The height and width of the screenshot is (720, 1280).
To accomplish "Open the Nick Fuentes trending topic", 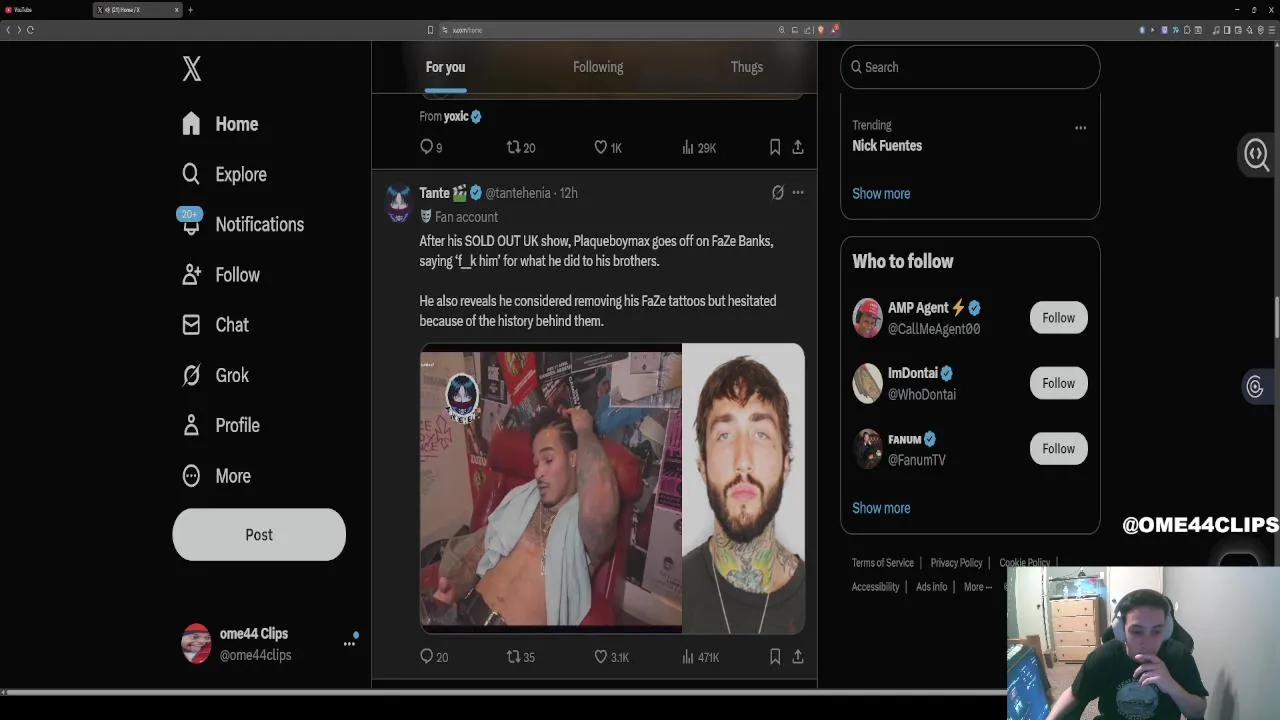I will (x=887, y=146).
